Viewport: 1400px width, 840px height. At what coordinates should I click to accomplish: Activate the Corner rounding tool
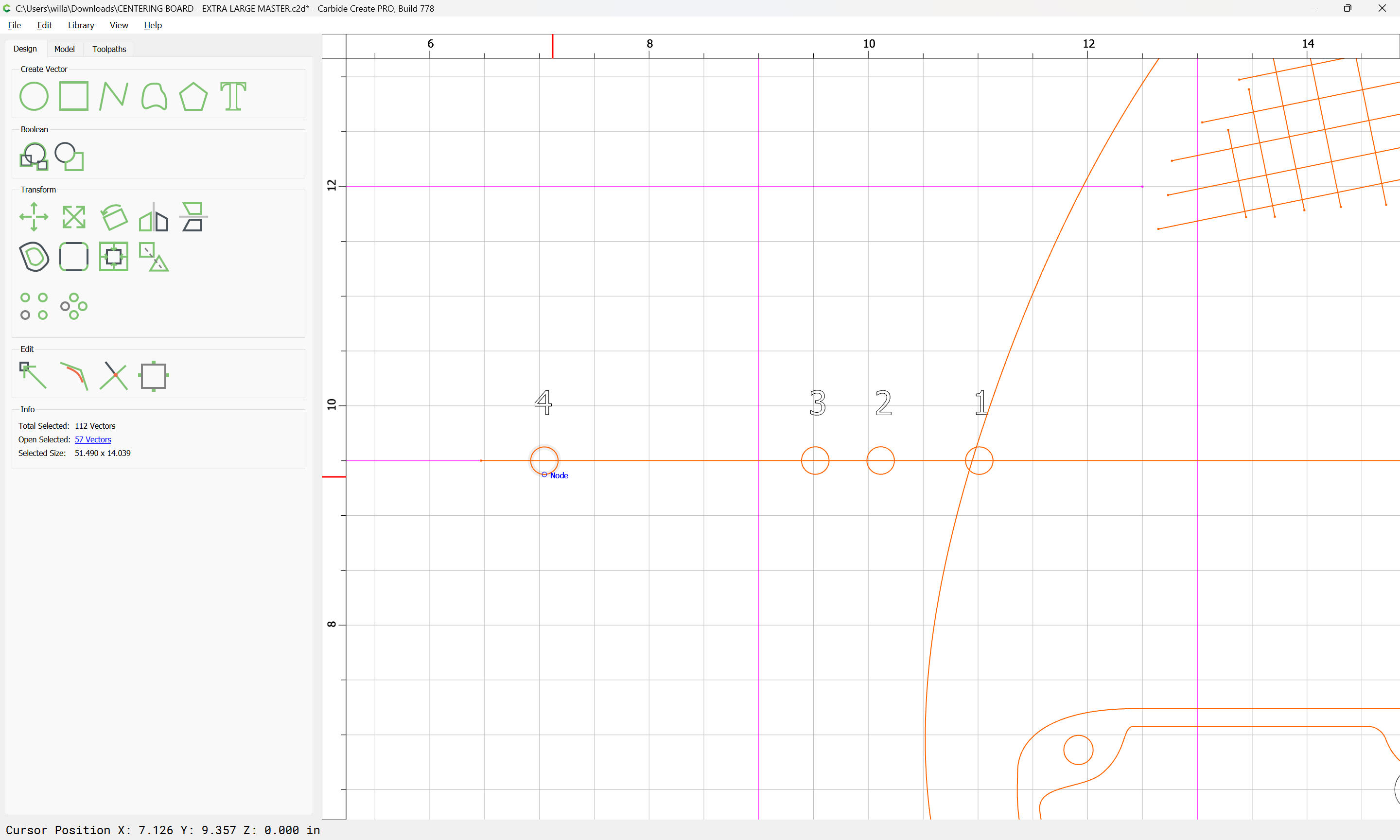coord(73,256)
